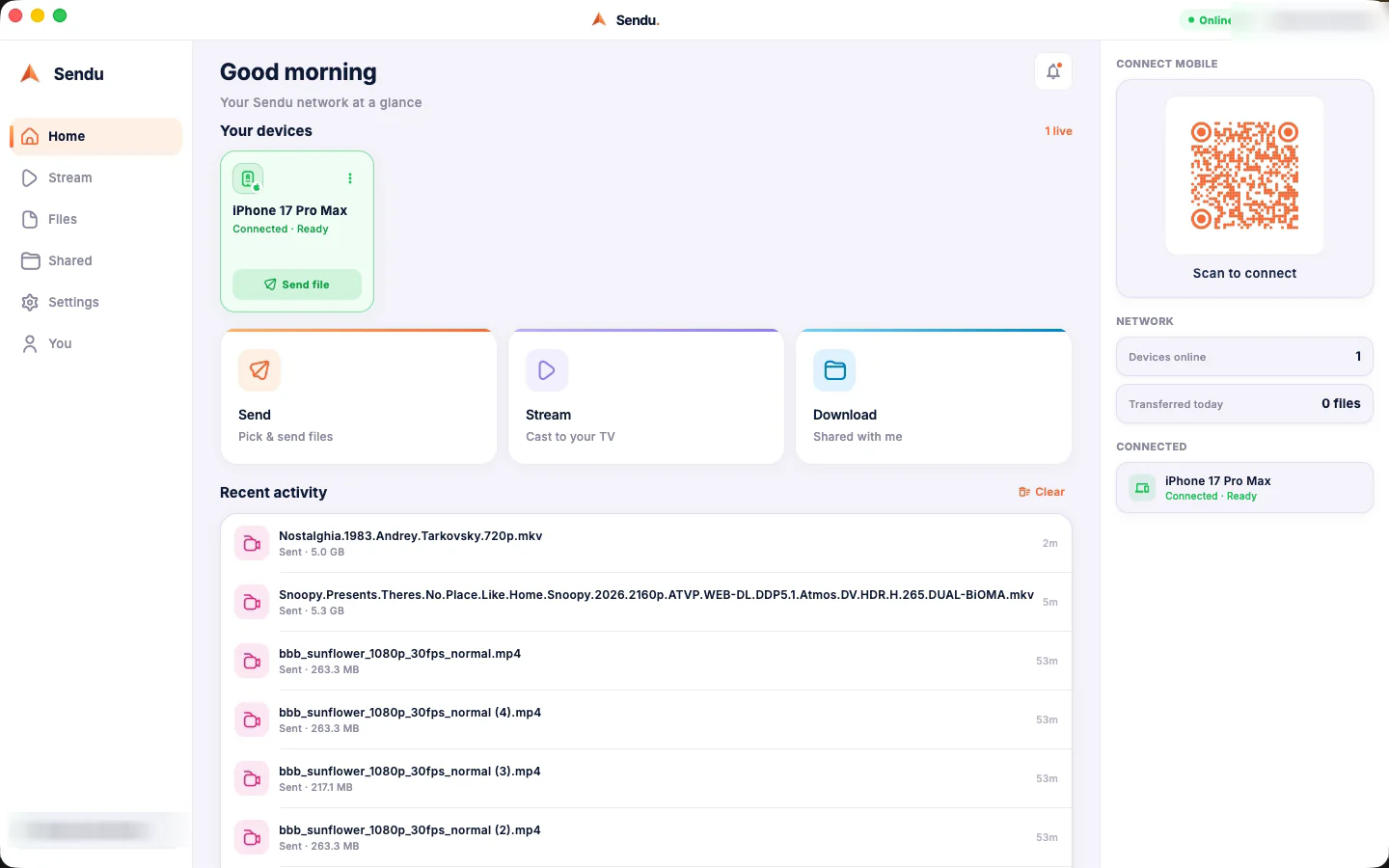Viewport: 1389px width, 868px height.
Task: Open the notifications bell
Action: point(1053,71)
